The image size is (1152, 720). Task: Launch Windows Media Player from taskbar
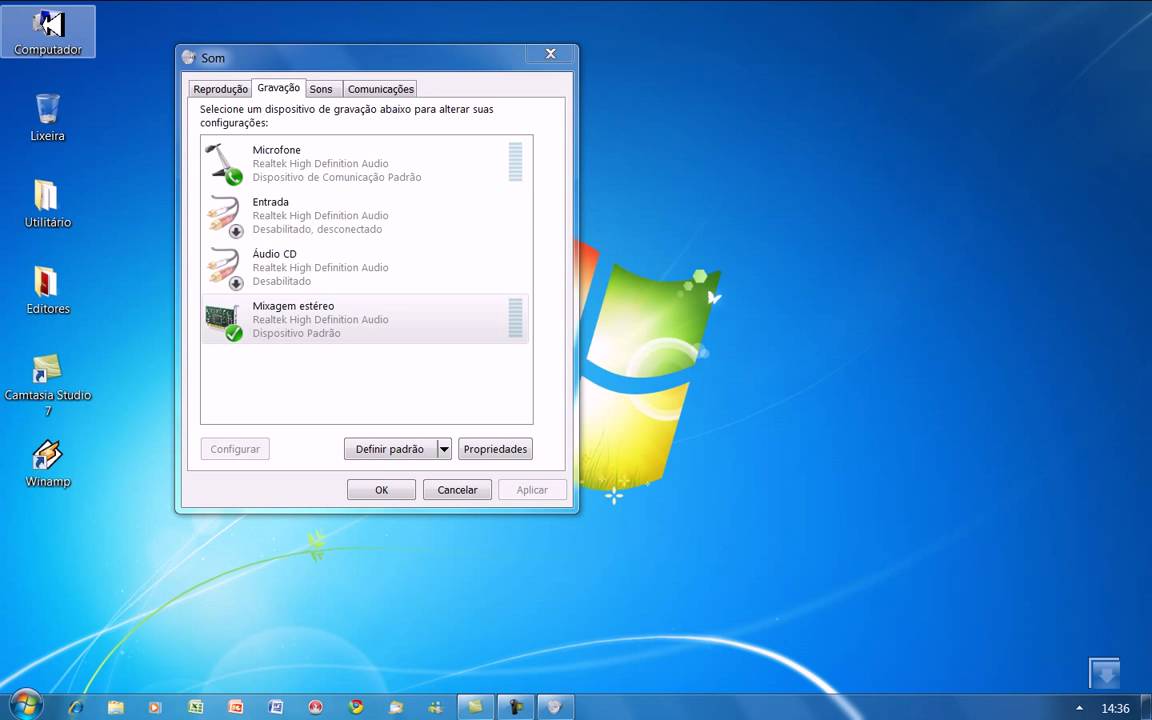[x=155, y=707]
